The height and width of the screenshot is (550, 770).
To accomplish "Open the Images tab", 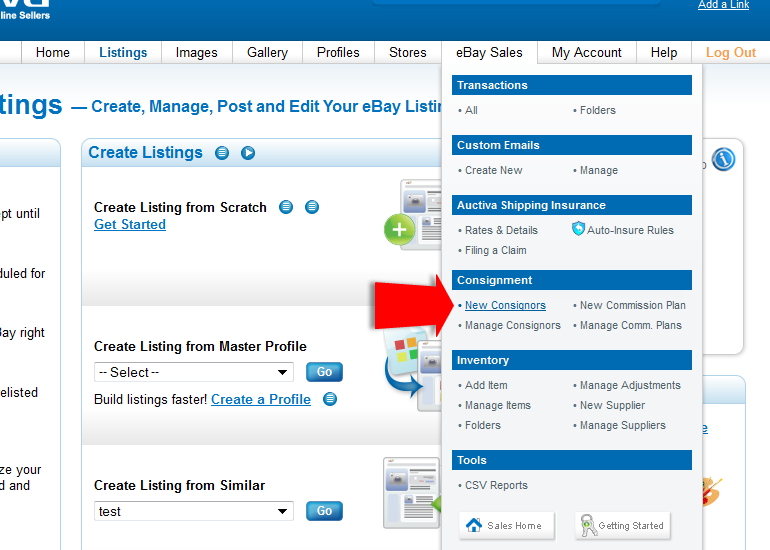I will 196,53.
